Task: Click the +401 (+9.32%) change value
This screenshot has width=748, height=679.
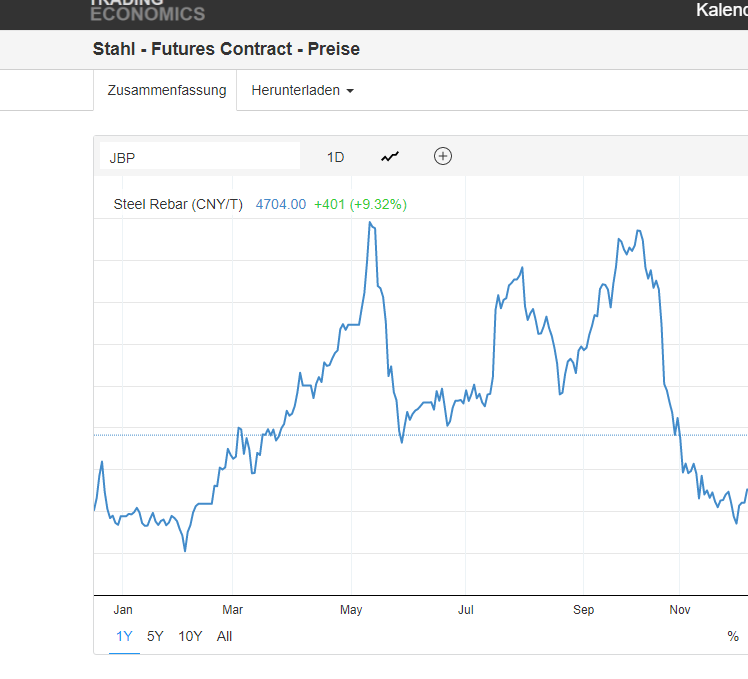Action: tap(360, 204)
